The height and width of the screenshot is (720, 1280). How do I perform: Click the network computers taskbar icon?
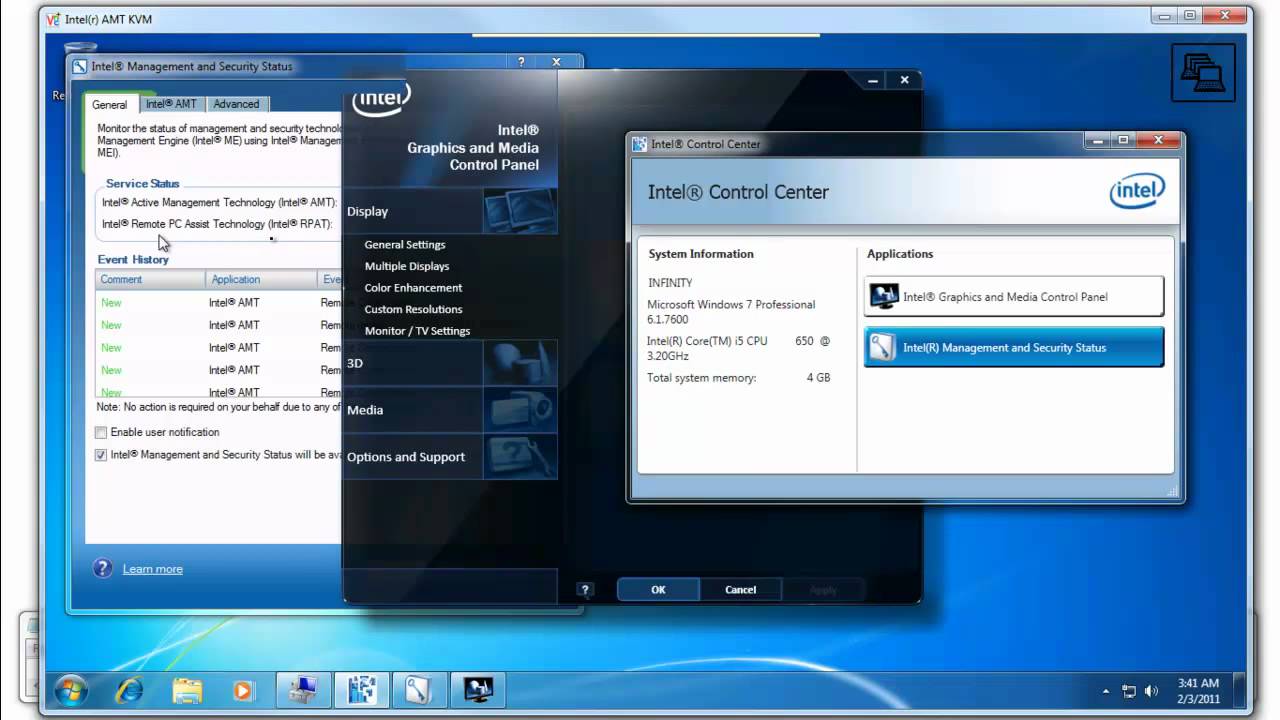[303, 690]
